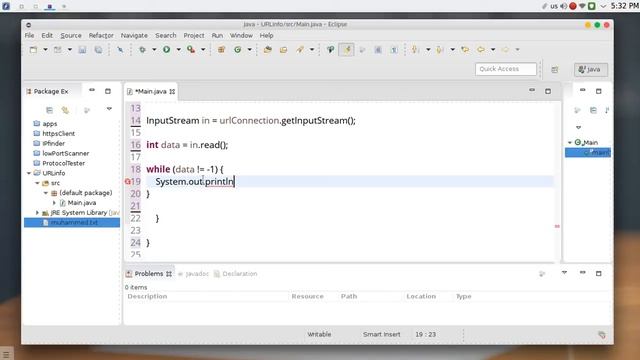Screen dimensions: 640x360
Task: Click the volume icon in system tray
Action: pyautogui.click(x=564, y=6)
